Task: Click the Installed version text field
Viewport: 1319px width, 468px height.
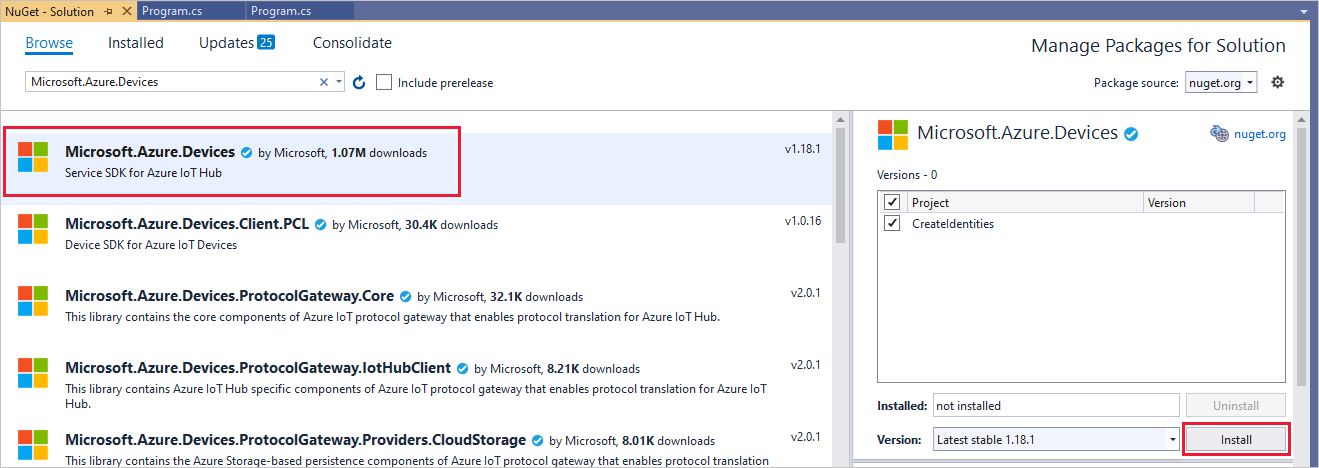Action: [x=1056, y=406]
